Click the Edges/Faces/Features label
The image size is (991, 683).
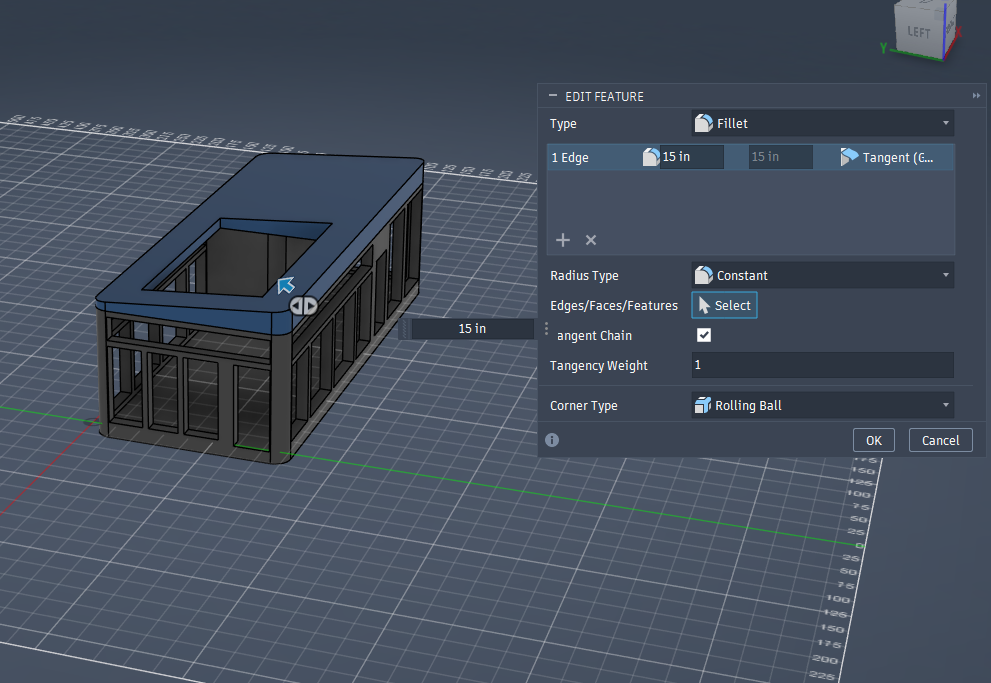click(x=614, y=305)
